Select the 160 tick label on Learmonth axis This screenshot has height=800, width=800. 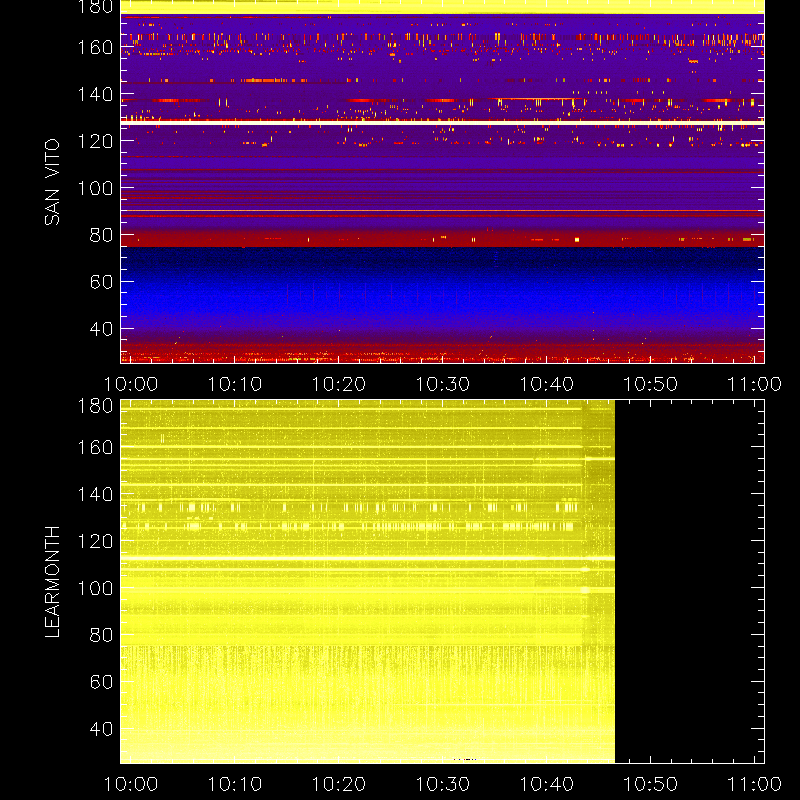click(x=95, y=447)
